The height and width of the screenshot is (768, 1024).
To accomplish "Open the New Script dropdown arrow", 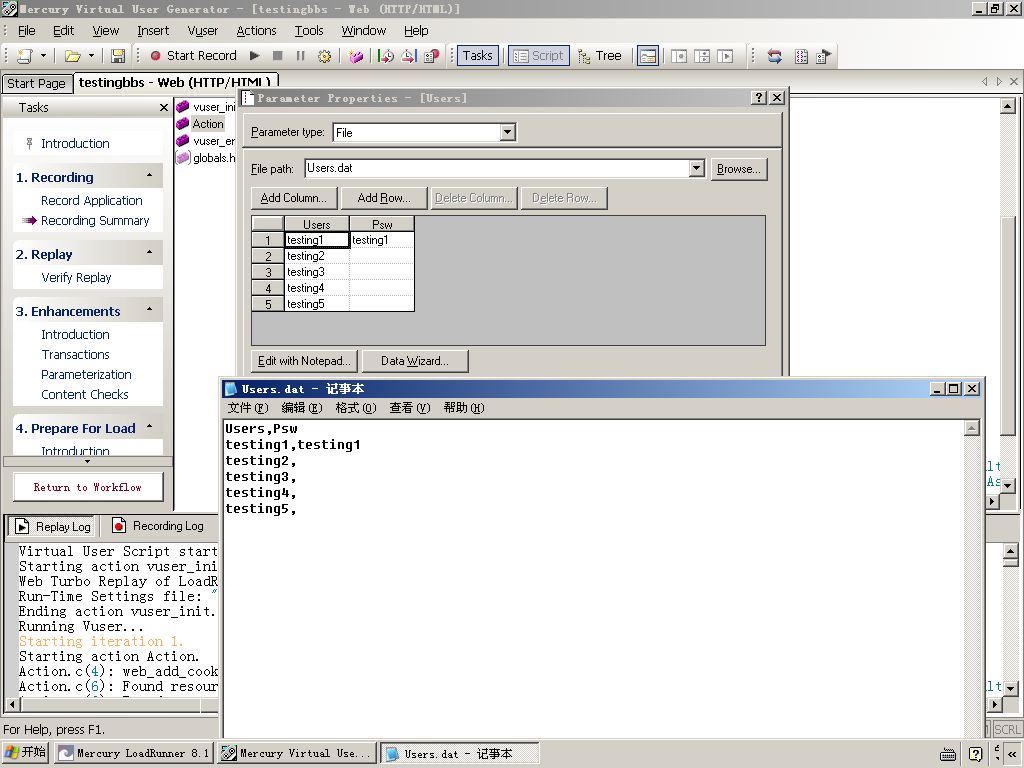I will (43, 56).
